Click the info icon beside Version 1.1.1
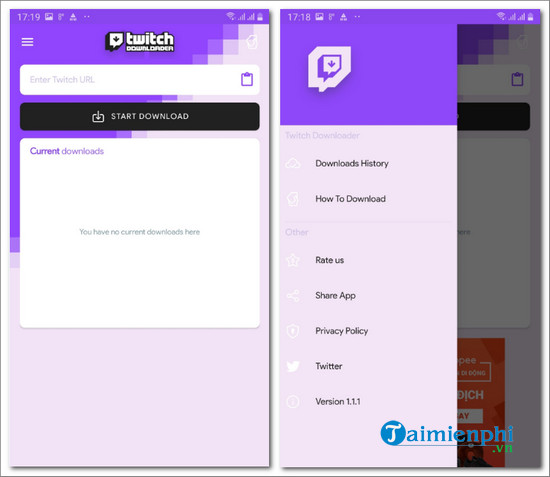Image resolution: width=550 pixels, height=477 pixels. (x=293, y=402)
